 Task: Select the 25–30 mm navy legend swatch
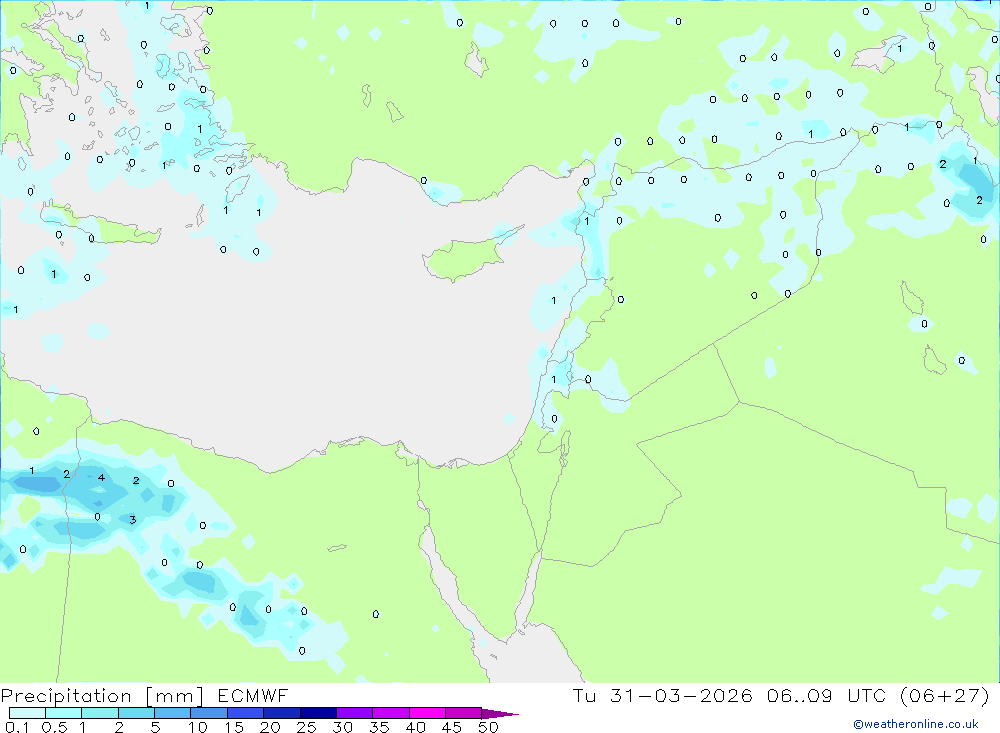[318, 713]
